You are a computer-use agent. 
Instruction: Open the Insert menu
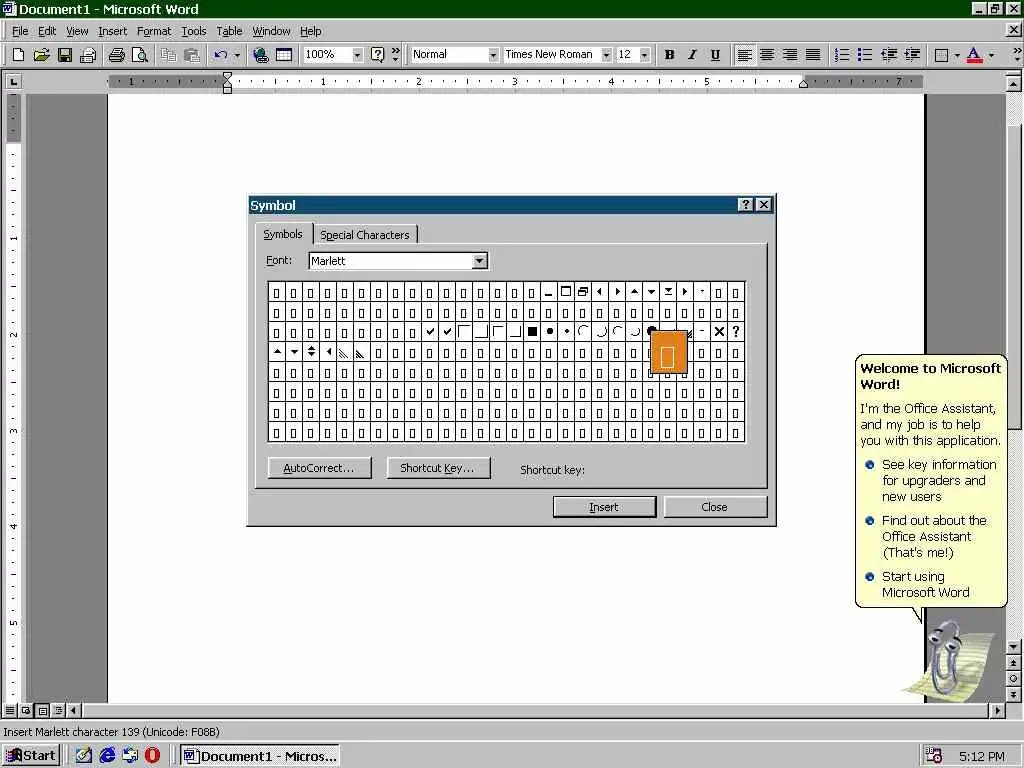(113, 31)
